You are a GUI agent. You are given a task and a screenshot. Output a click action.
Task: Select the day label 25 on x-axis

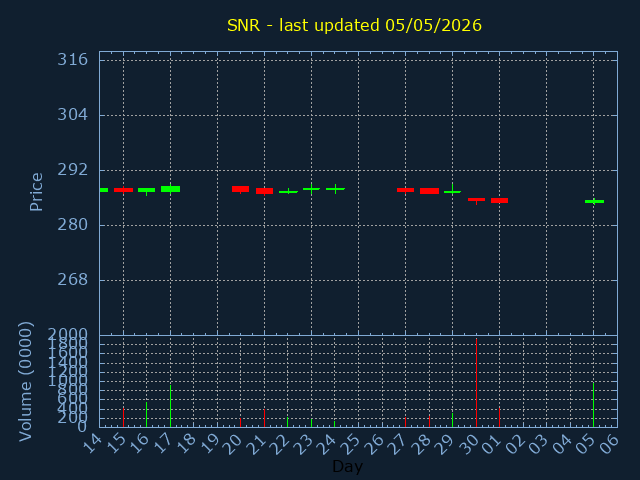click(351, 444)
